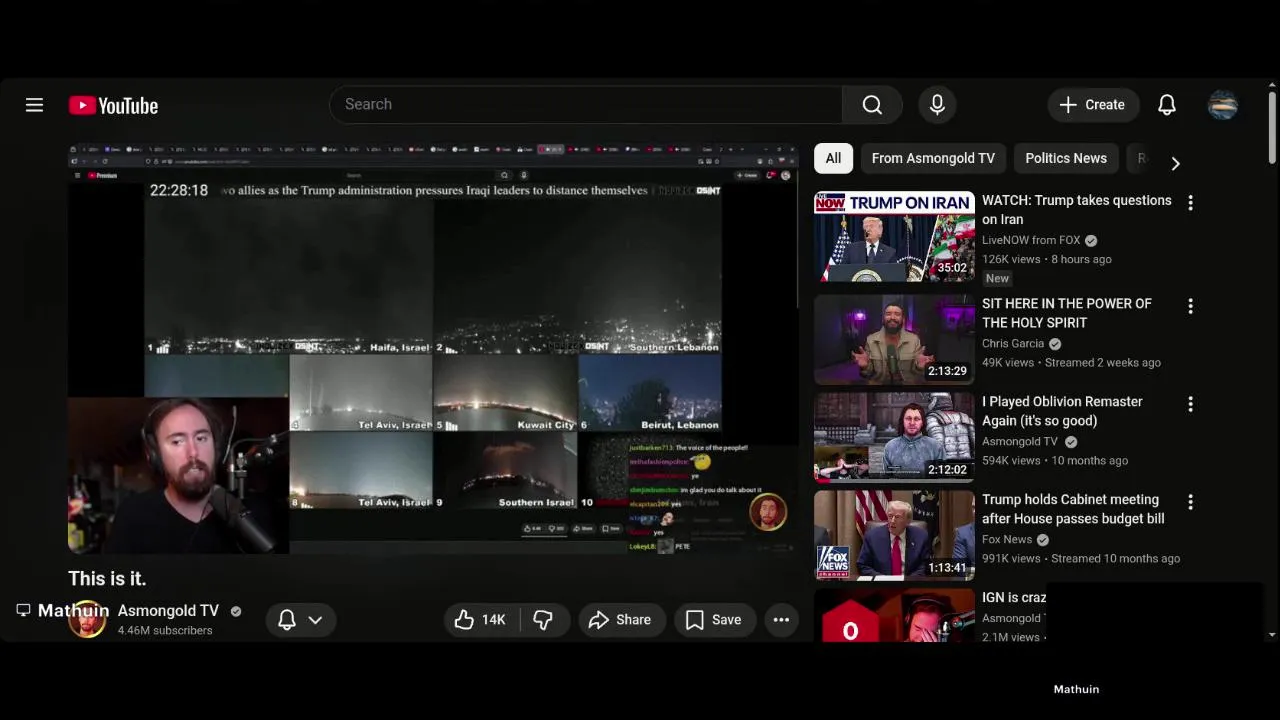Screen dimensions: 1280x720
Task: Click Chris Garcia channel name
Action: pos(1013,343)
